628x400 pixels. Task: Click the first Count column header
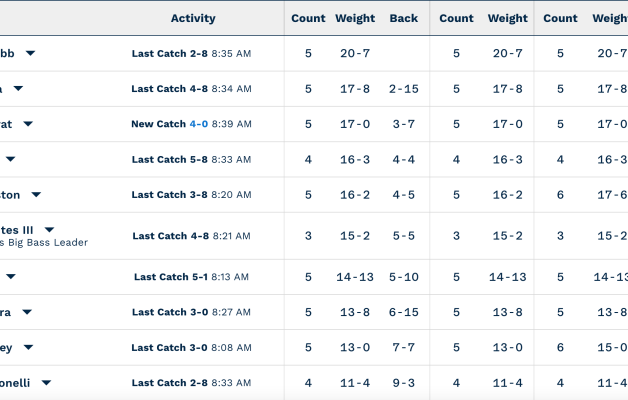[x=308, y=18]
